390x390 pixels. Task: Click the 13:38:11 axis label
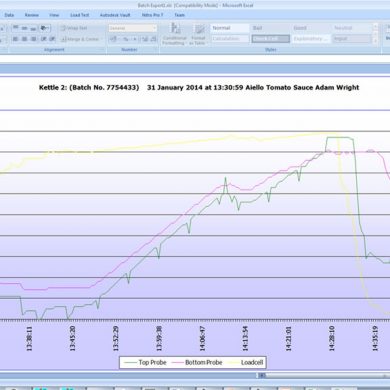click(29, 339)
